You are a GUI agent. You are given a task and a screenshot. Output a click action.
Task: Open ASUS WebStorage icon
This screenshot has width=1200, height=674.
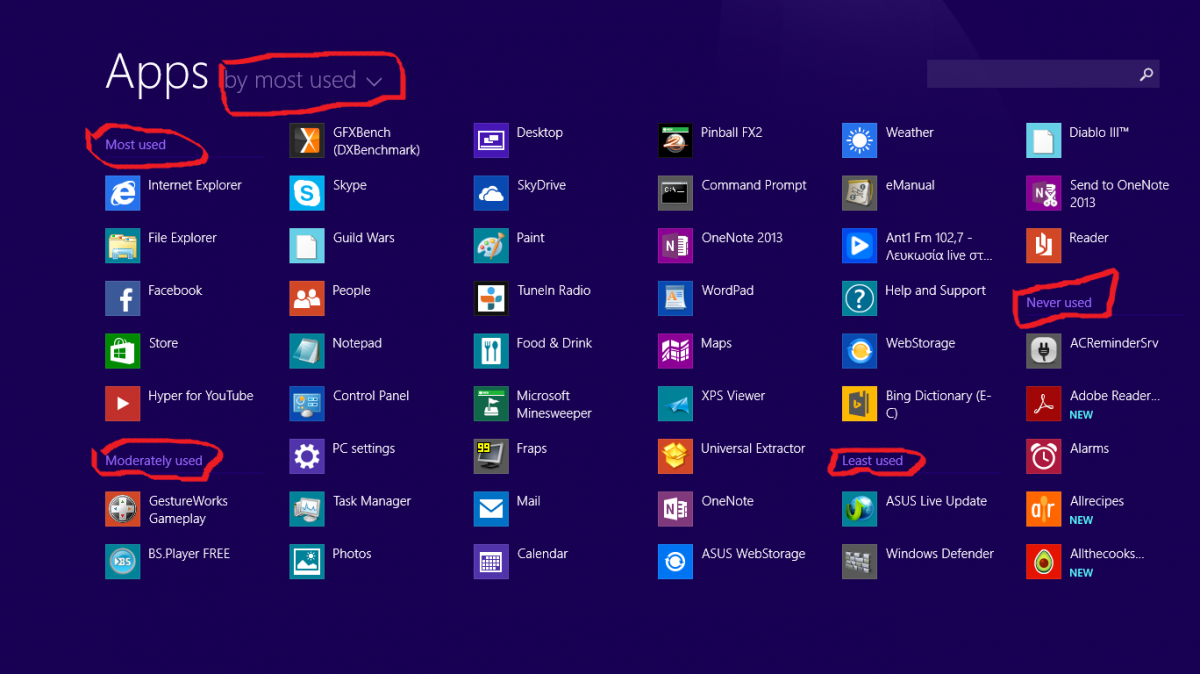coord(675,562)
